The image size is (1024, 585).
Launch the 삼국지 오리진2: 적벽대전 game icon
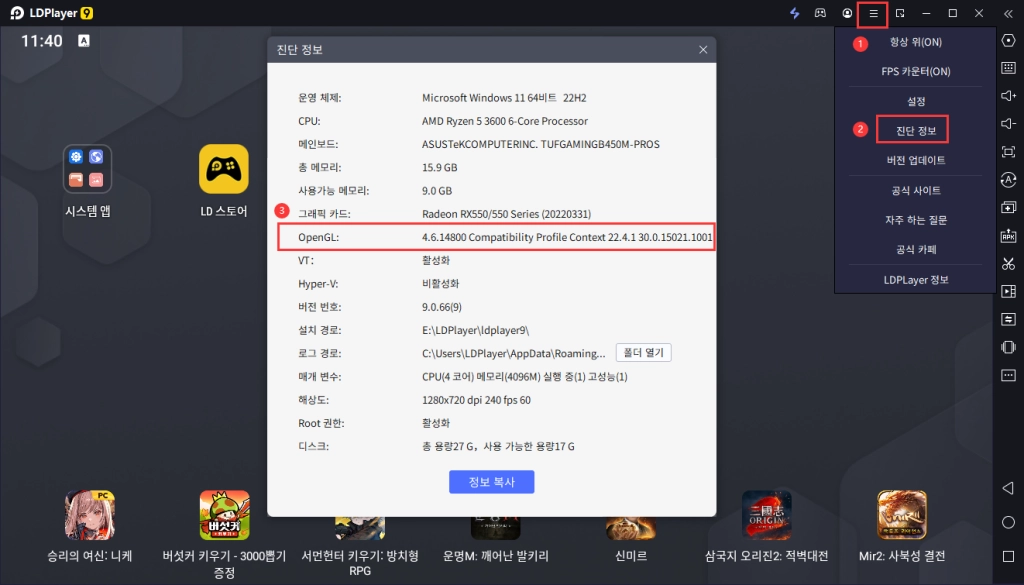click(767, 515)
